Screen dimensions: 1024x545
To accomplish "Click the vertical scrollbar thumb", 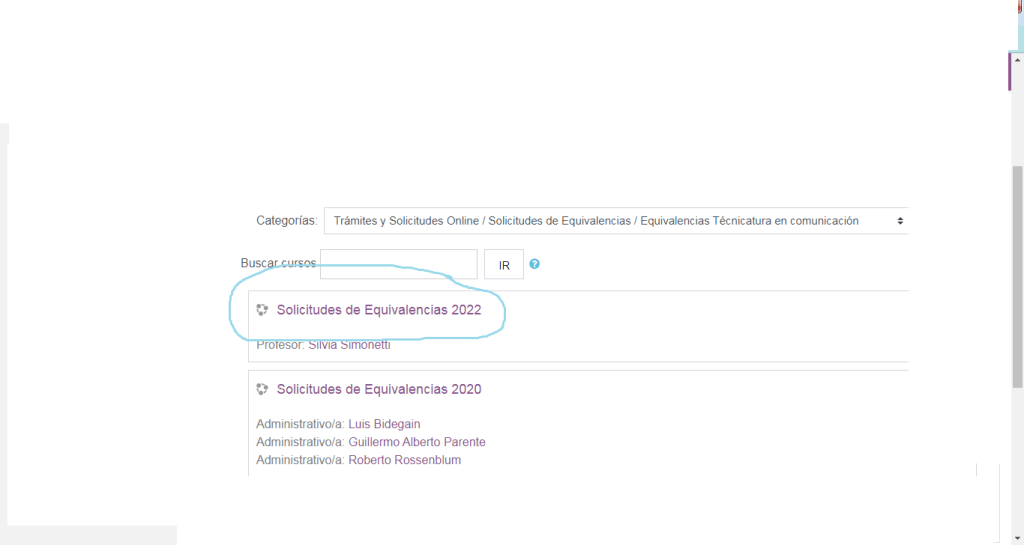I will pyautogui.click(x=1018, y=275).
